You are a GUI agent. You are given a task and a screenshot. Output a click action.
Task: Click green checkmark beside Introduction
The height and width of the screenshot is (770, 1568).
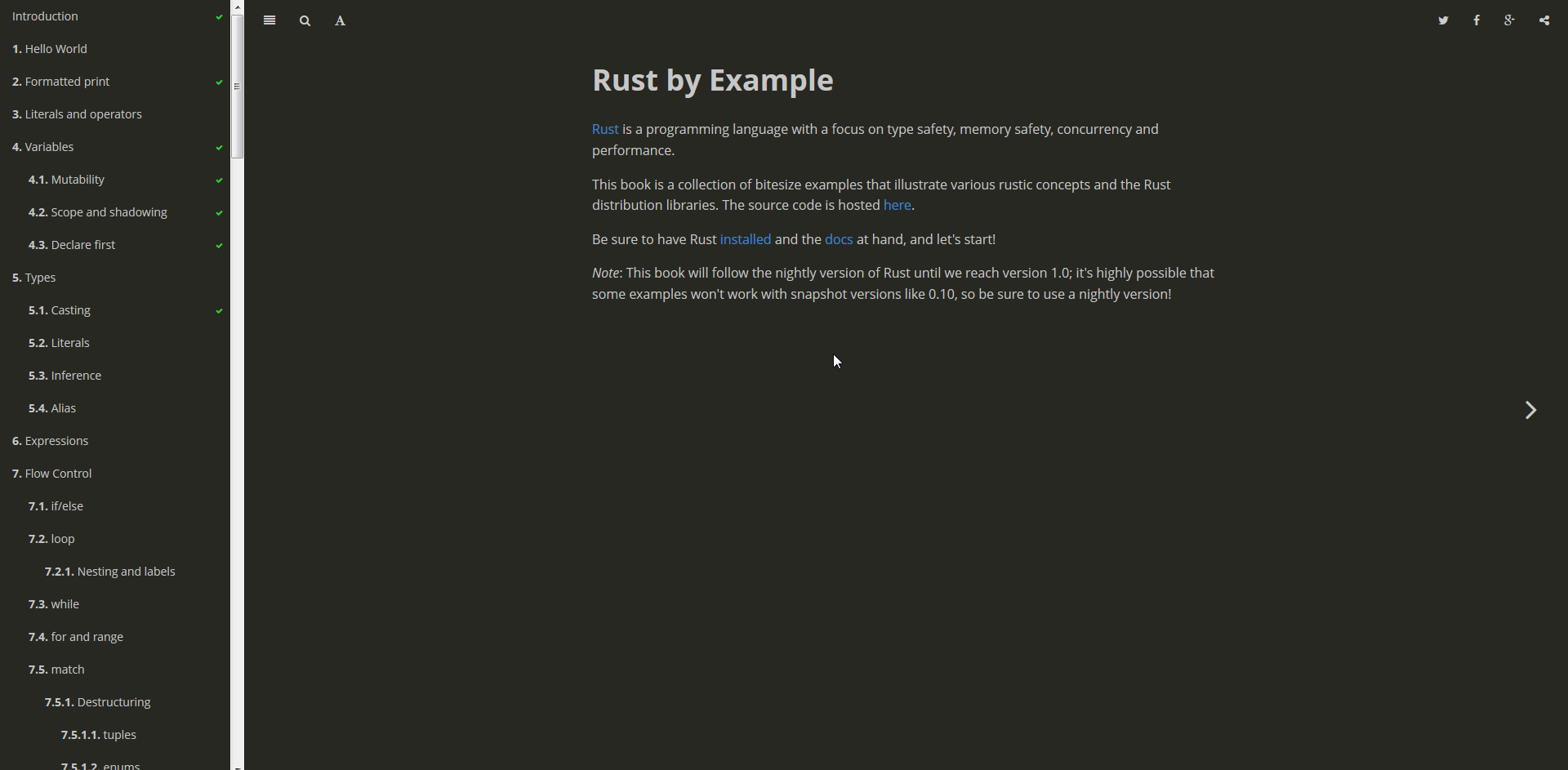click(219, 17)
